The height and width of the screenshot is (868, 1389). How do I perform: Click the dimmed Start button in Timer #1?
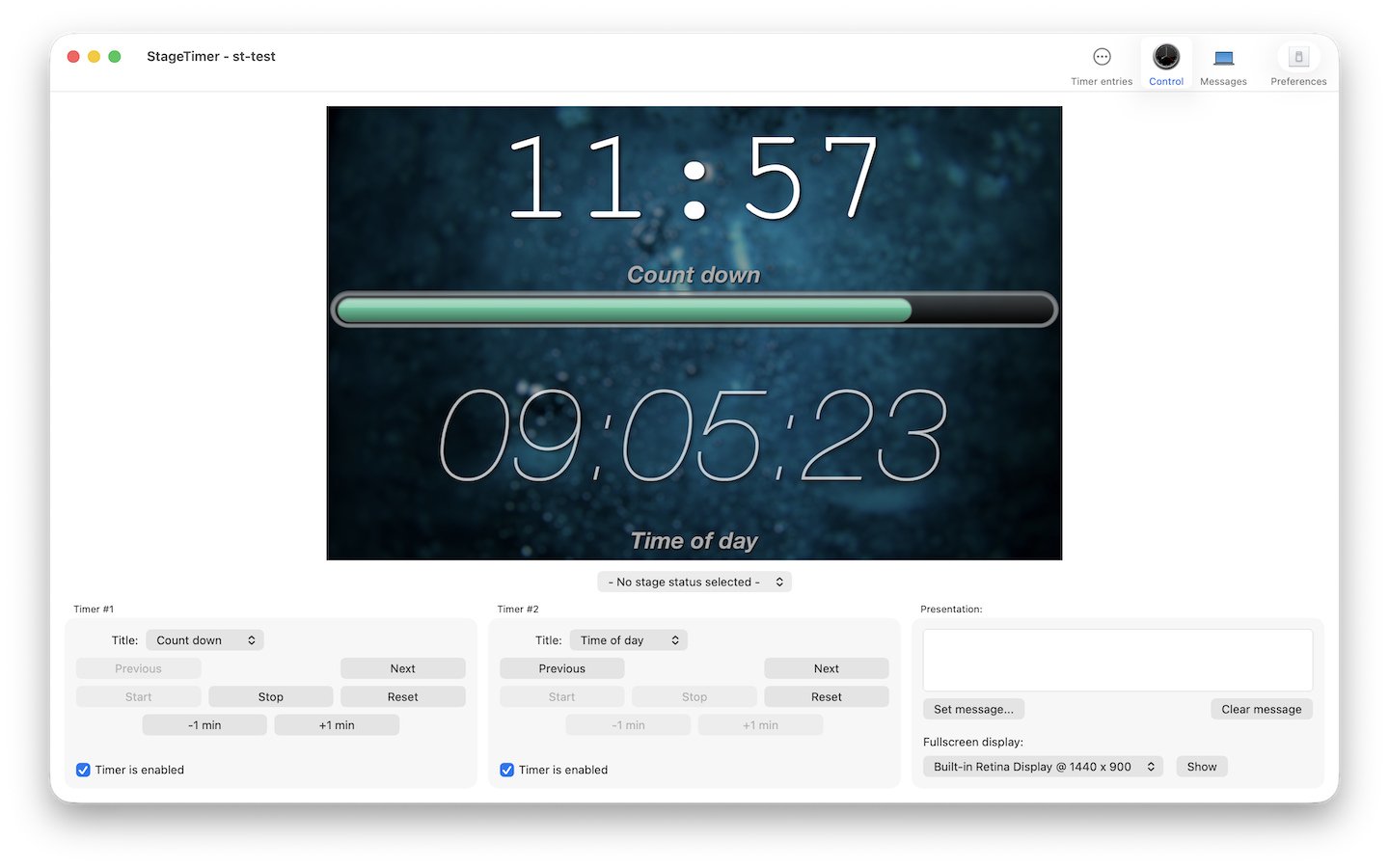click(139, 696)
